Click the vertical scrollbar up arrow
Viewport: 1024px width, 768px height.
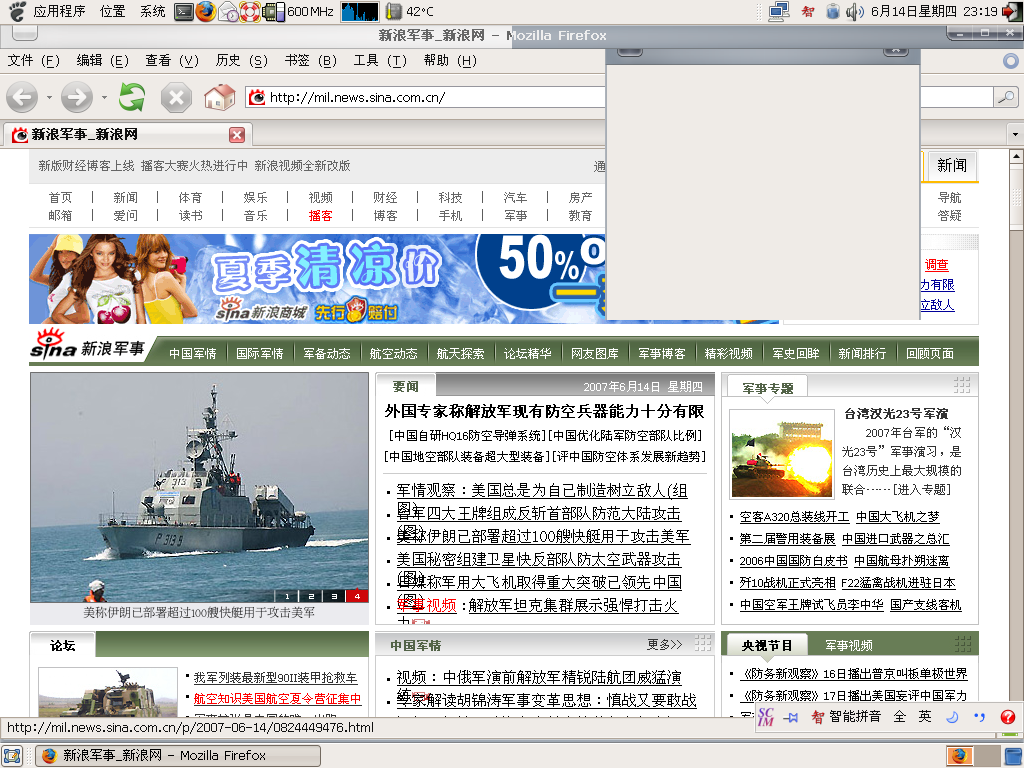1016,156
